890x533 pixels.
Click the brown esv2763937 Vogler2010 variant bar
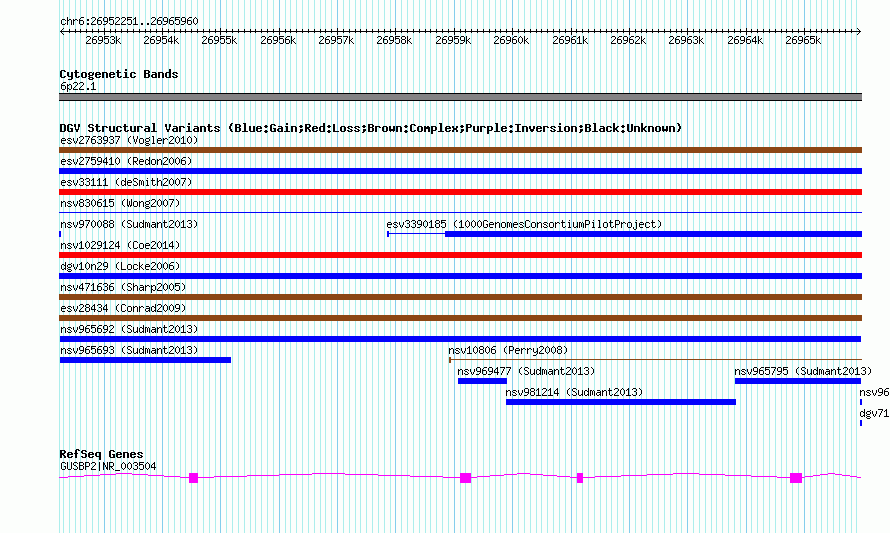tap(460, 150)
